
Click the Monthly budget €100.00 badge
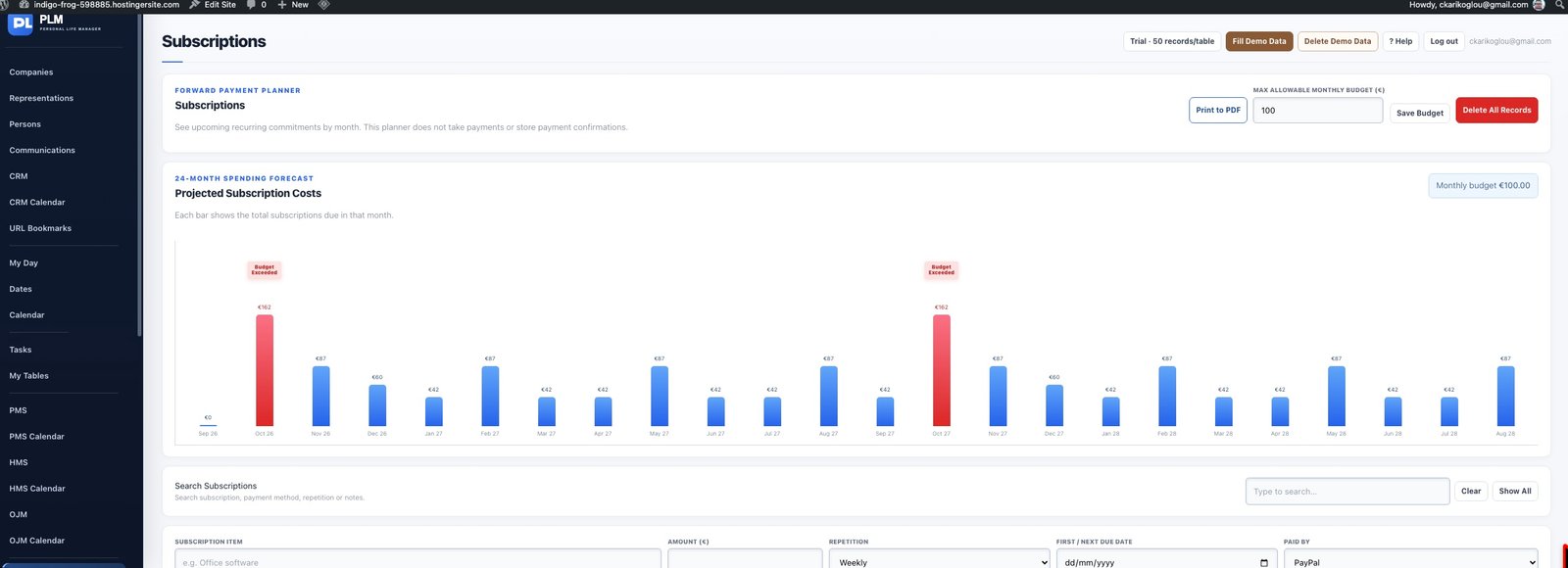pos(1483,185)
